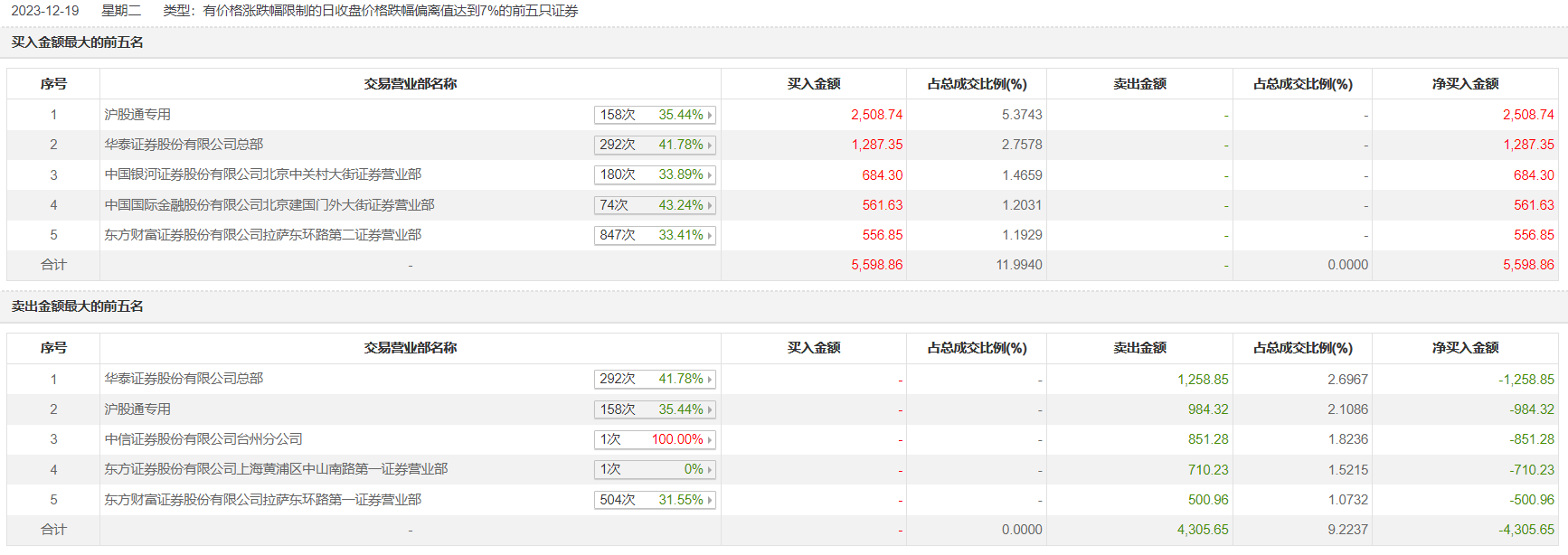Expand the 74次 43.24% stats box

click(x=655, y=205)
